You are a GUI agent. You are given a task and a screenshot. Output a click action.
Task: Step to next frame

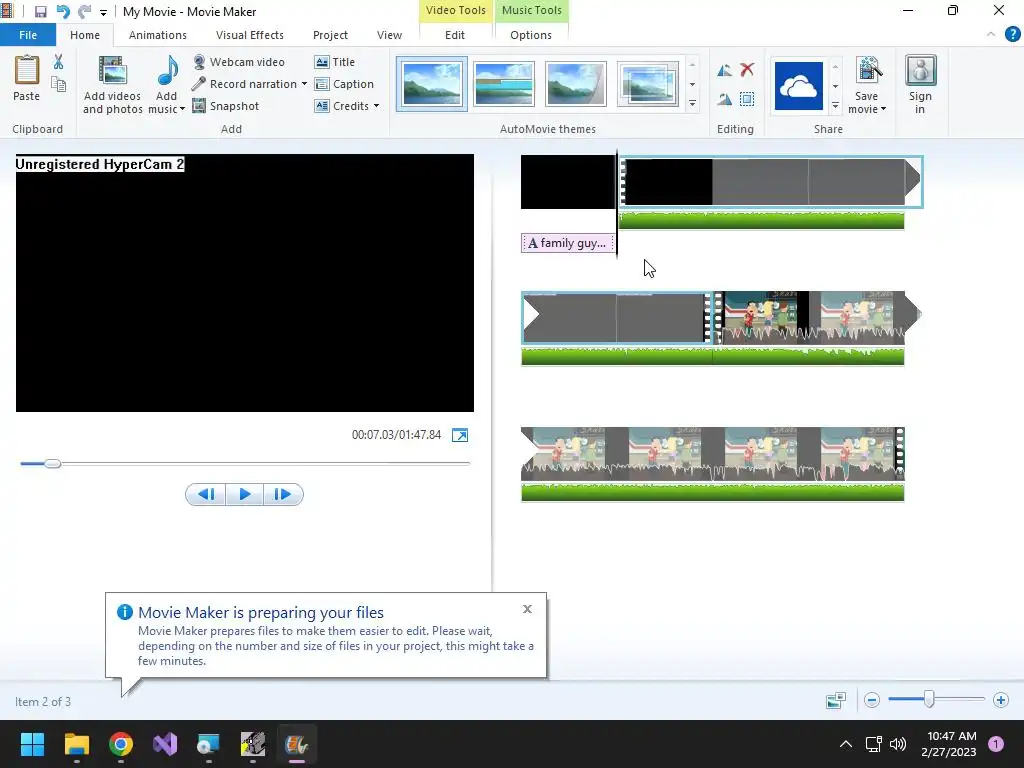tap(283, 494)
